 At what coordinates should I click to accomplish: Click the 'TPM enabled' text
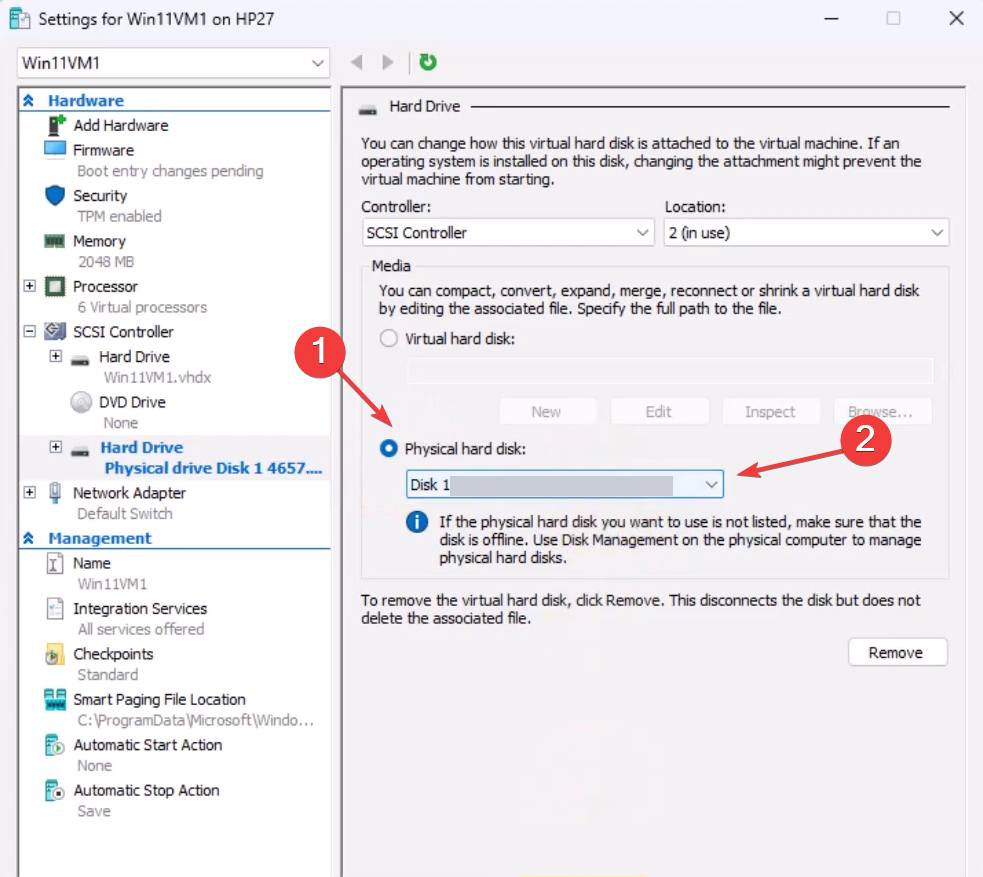119,216
